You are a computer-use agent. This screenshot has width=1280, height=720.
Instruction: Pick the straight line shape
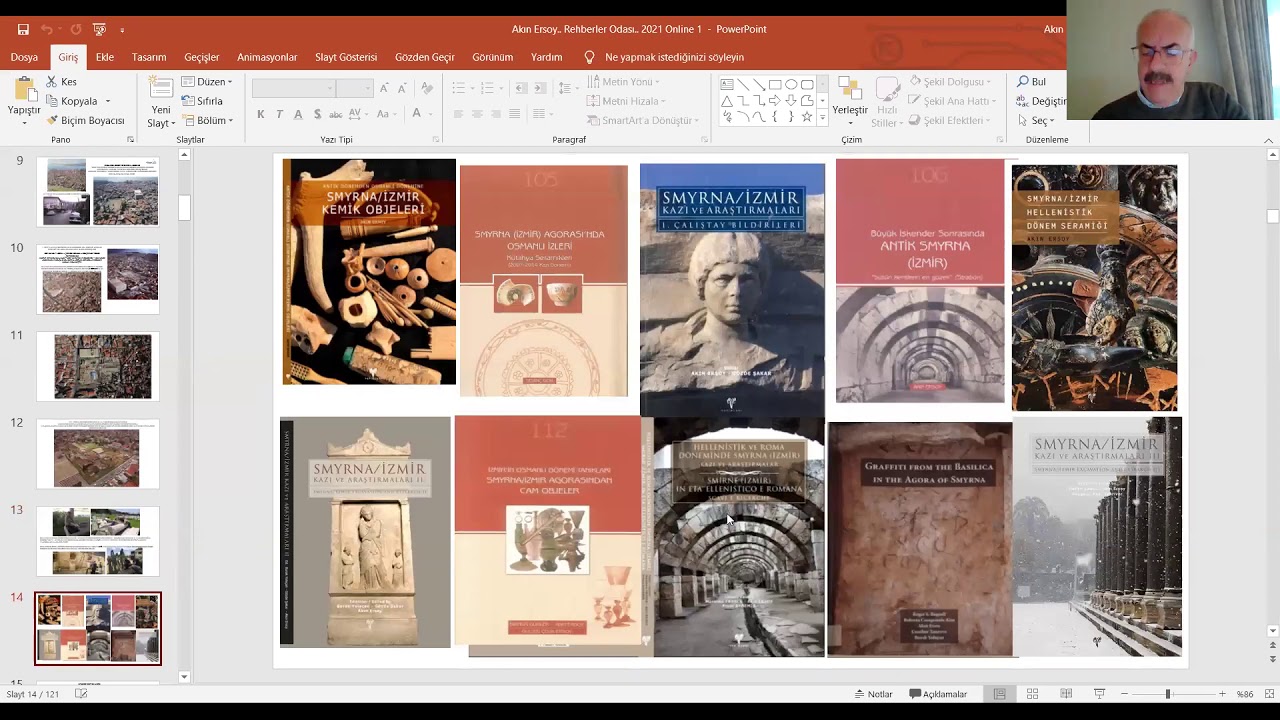point(743,84)
